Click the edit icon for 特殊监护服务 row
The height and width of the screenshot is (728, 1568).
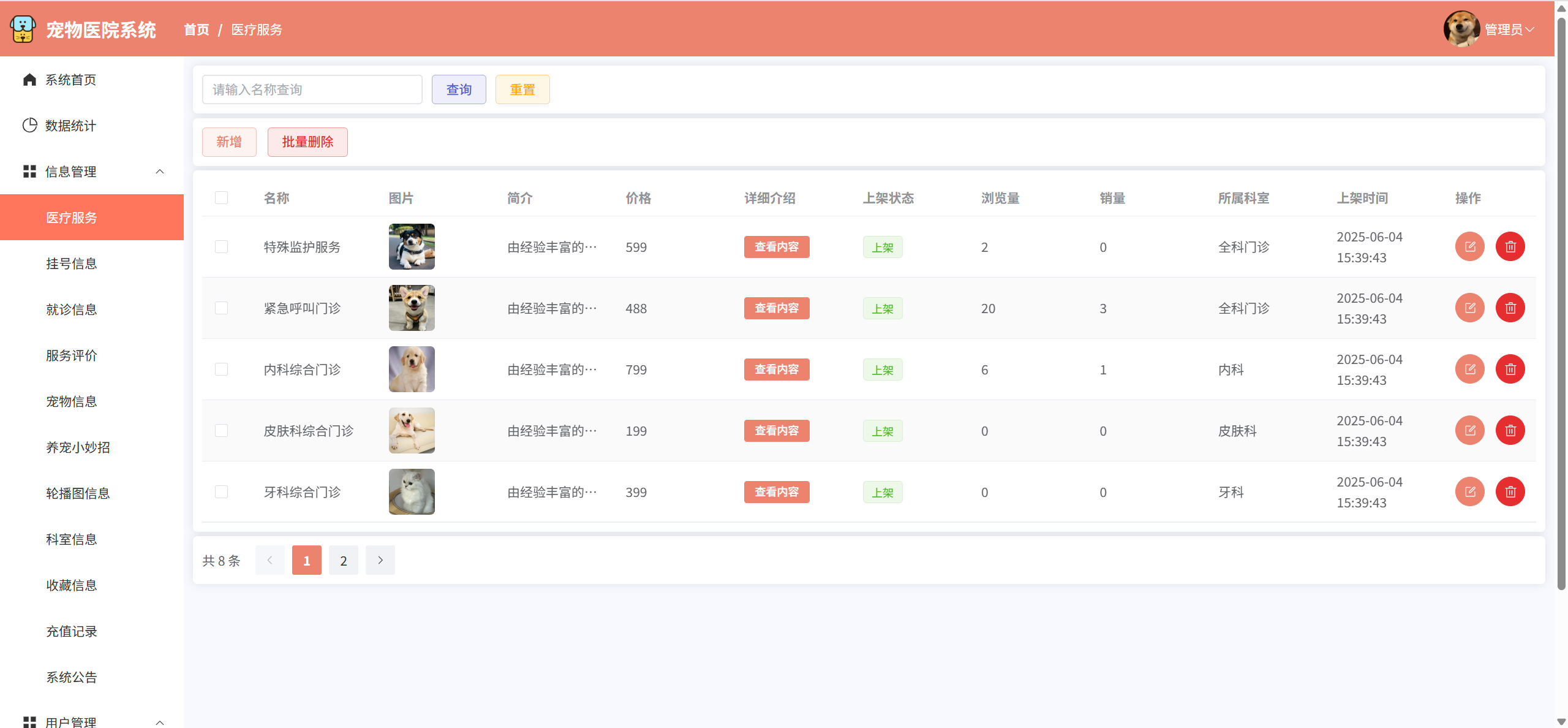[x=1469, y=246]
